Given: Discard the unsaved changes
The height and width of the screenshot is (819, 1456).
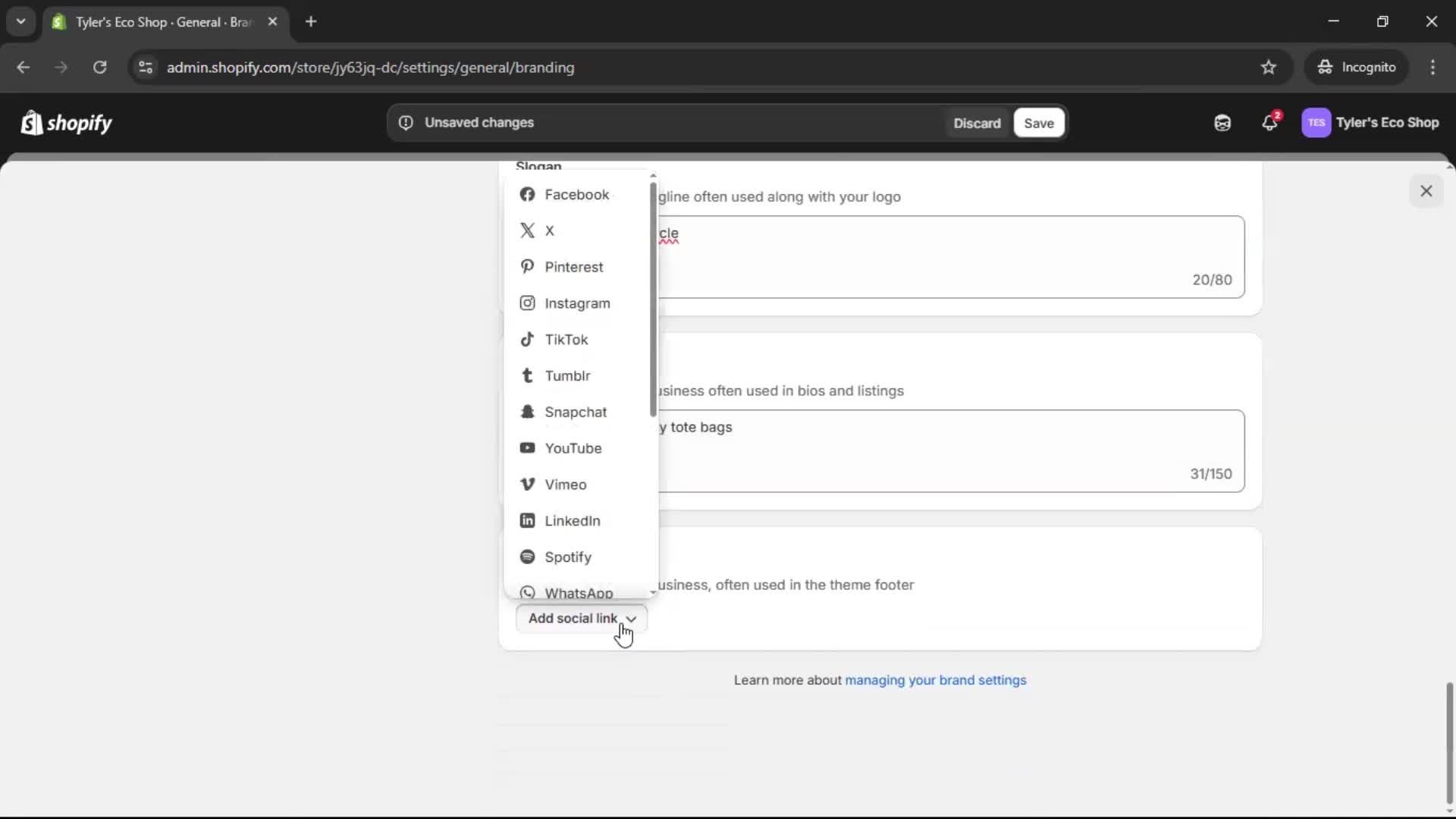Looking at the screenshot, I should pos(977,122).
